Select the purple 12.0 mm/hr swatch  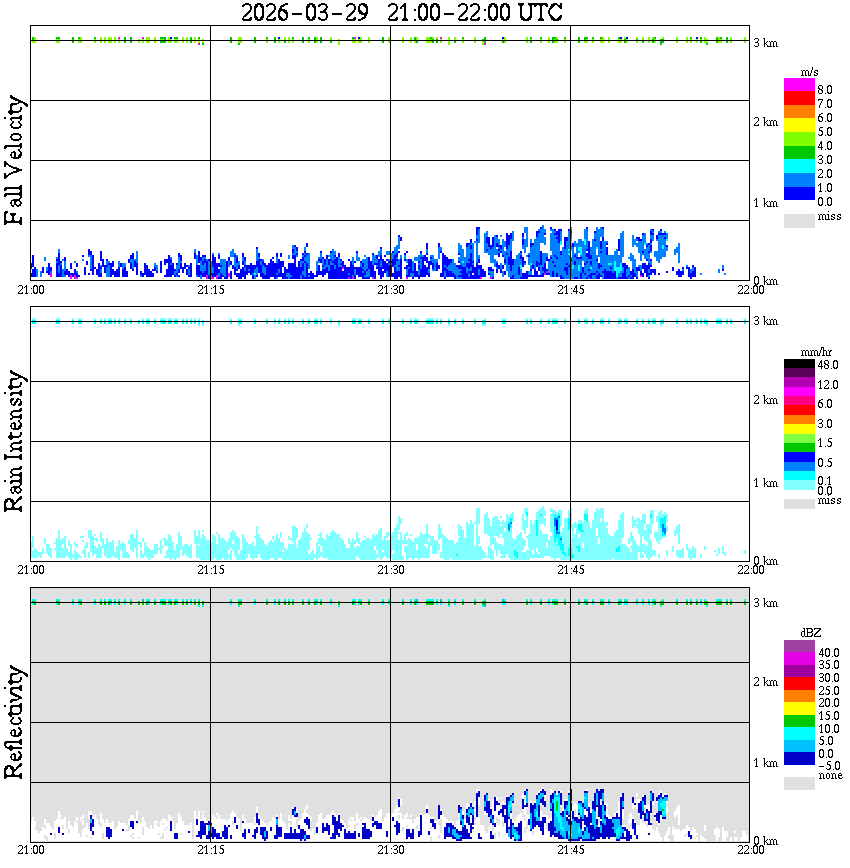click(799, 383)
